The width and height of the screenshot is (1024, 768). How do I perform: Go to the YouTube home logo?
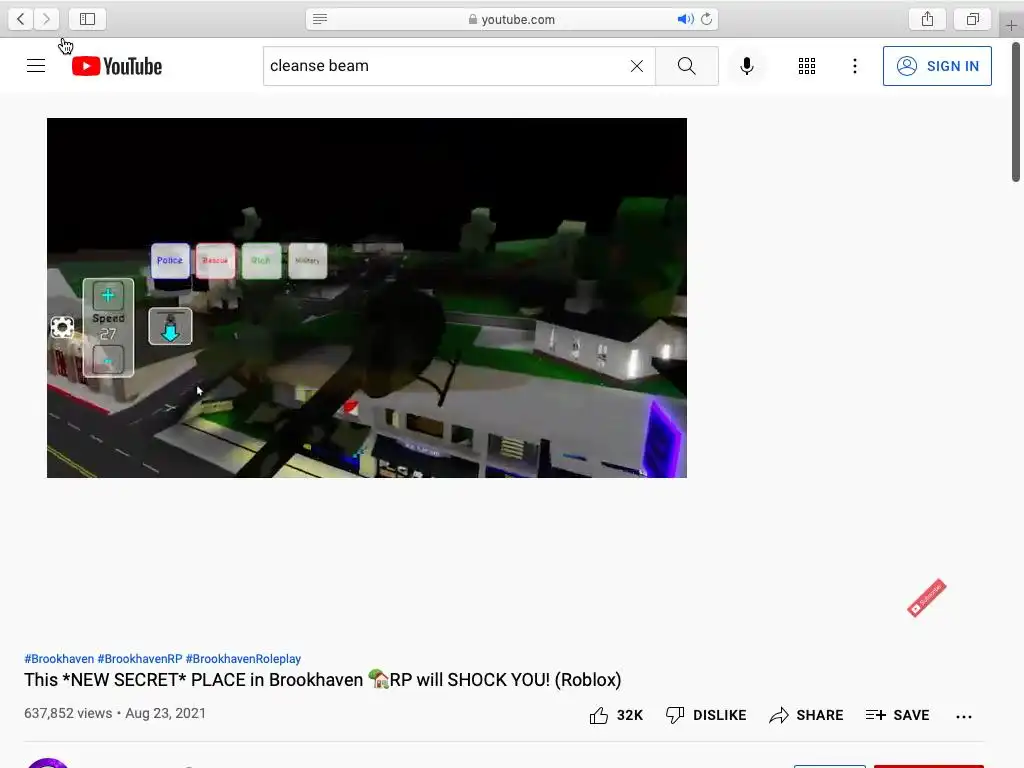117,66
